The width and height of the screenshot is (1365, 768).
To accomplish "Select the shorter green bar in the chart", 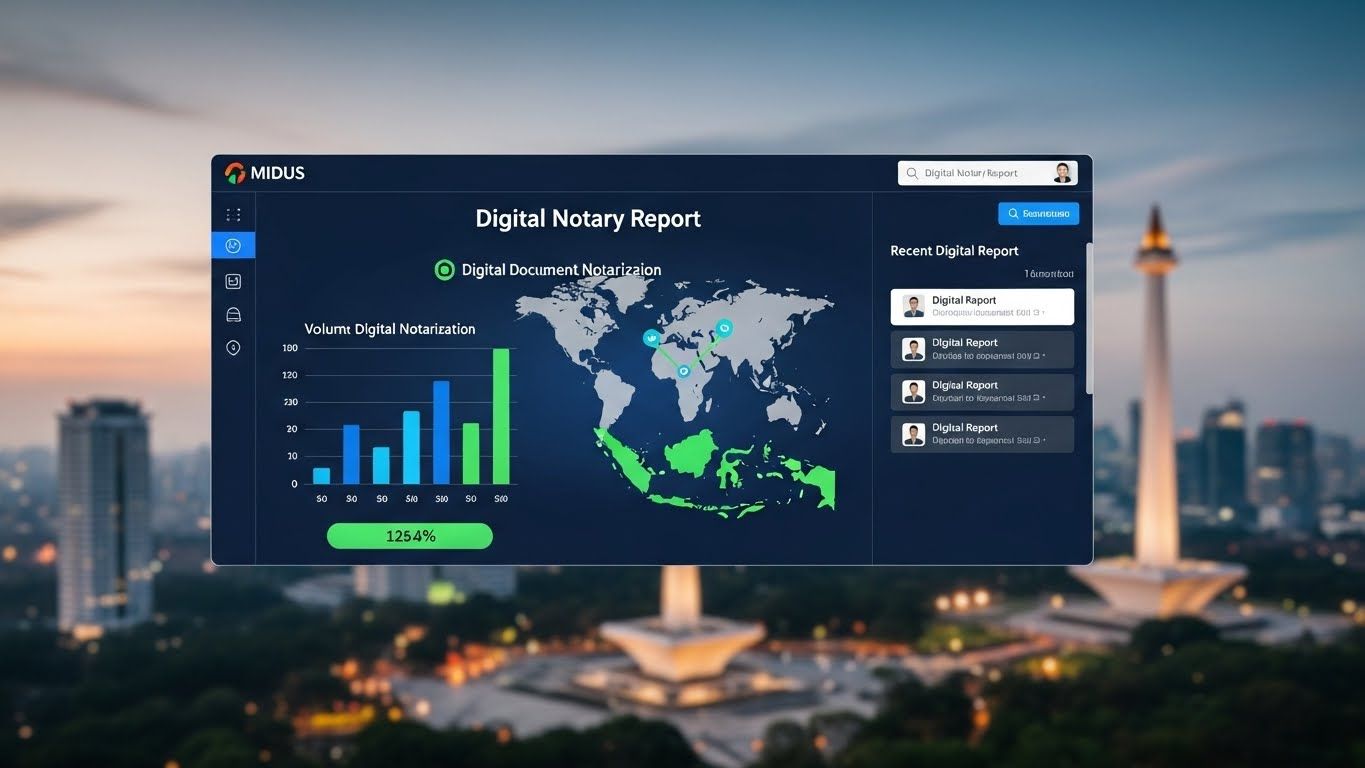I will click(471, 454).
